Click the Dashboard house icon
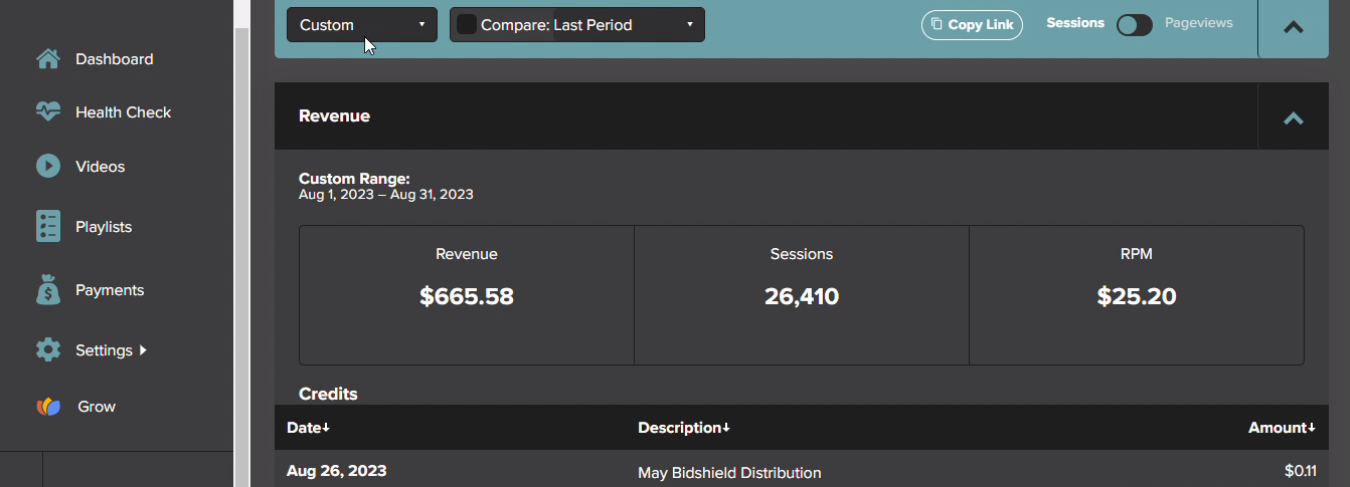The image size is (1350, 487). coord(48,59)
